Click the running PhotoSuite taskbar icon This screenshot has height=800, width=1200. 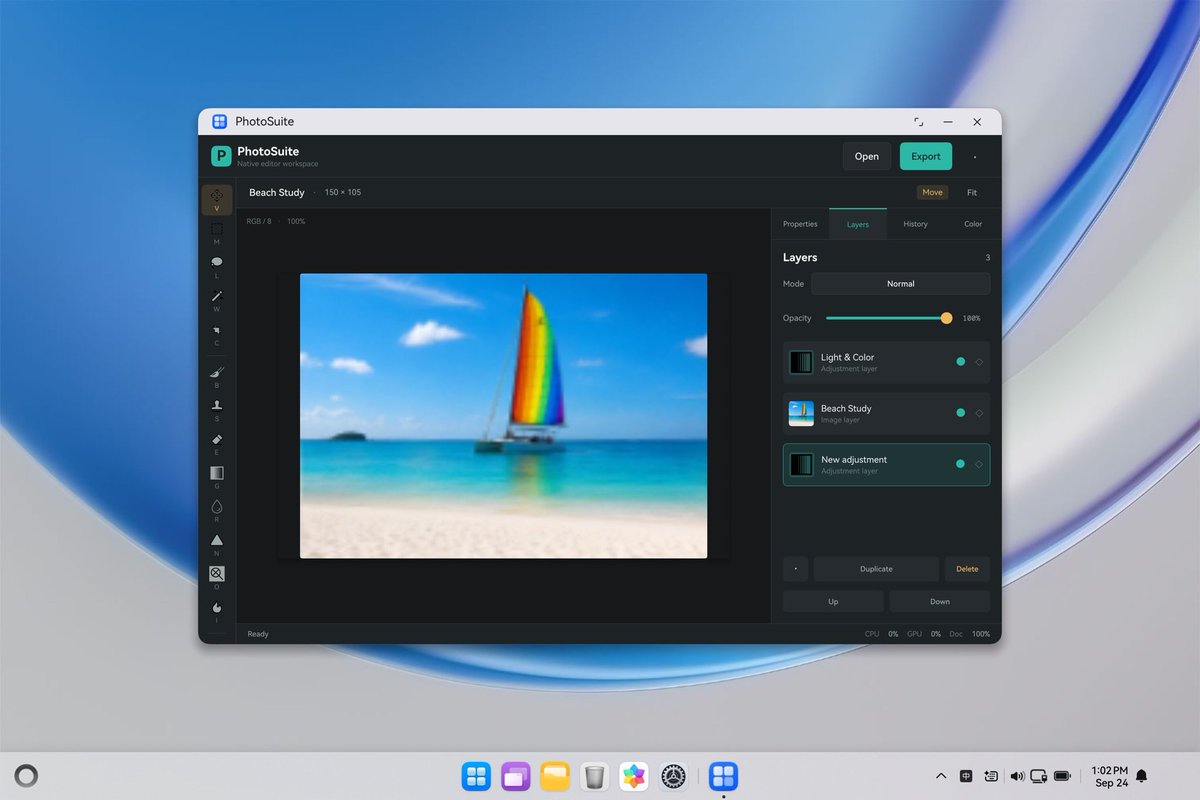(x=723, y=776)
